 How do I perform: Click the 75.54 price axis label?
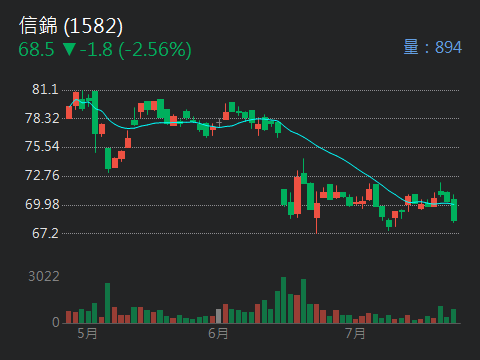(x=42, y=146)
